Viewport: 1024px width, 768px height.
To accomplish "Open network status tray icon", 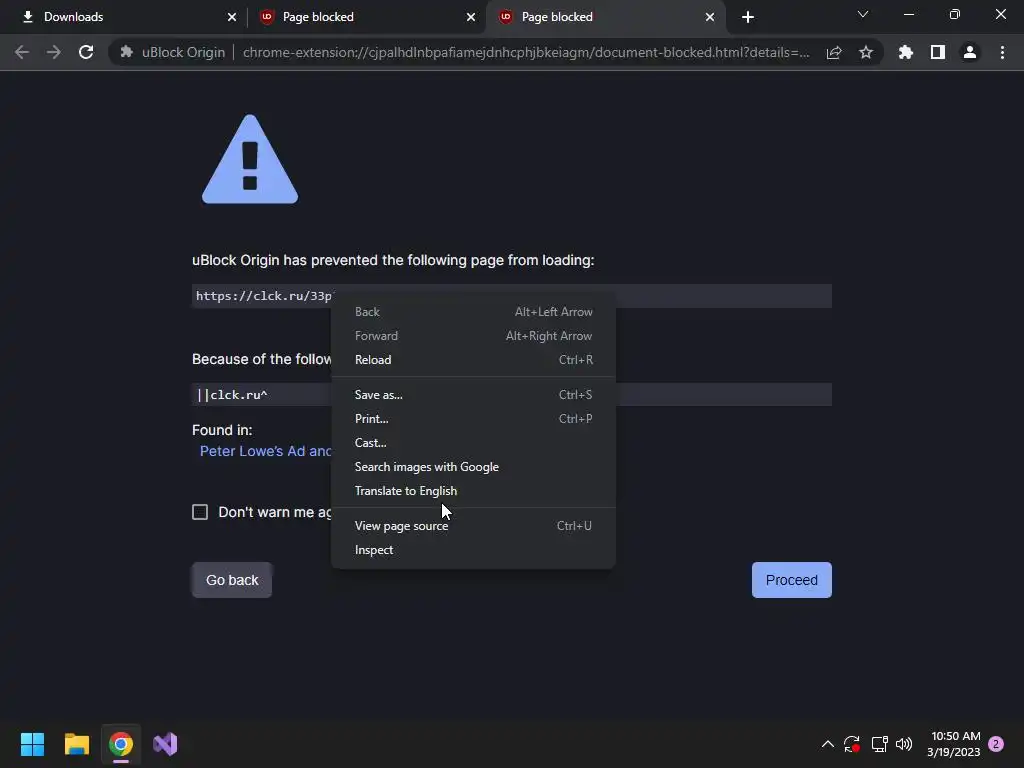I will 879,744.
